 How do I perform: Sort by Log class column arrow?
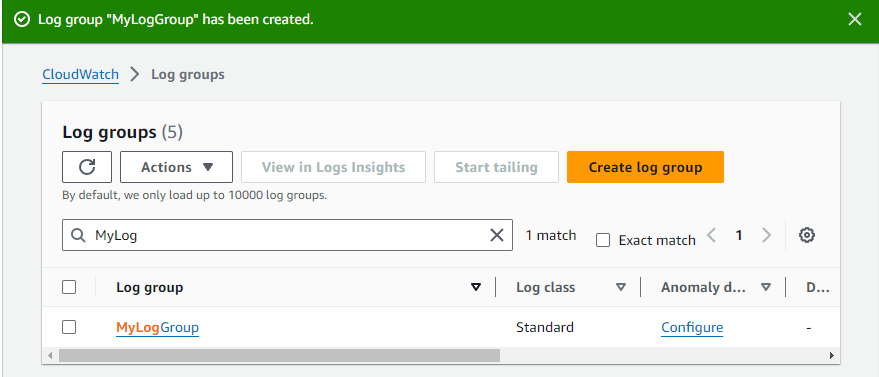point(621,287)
